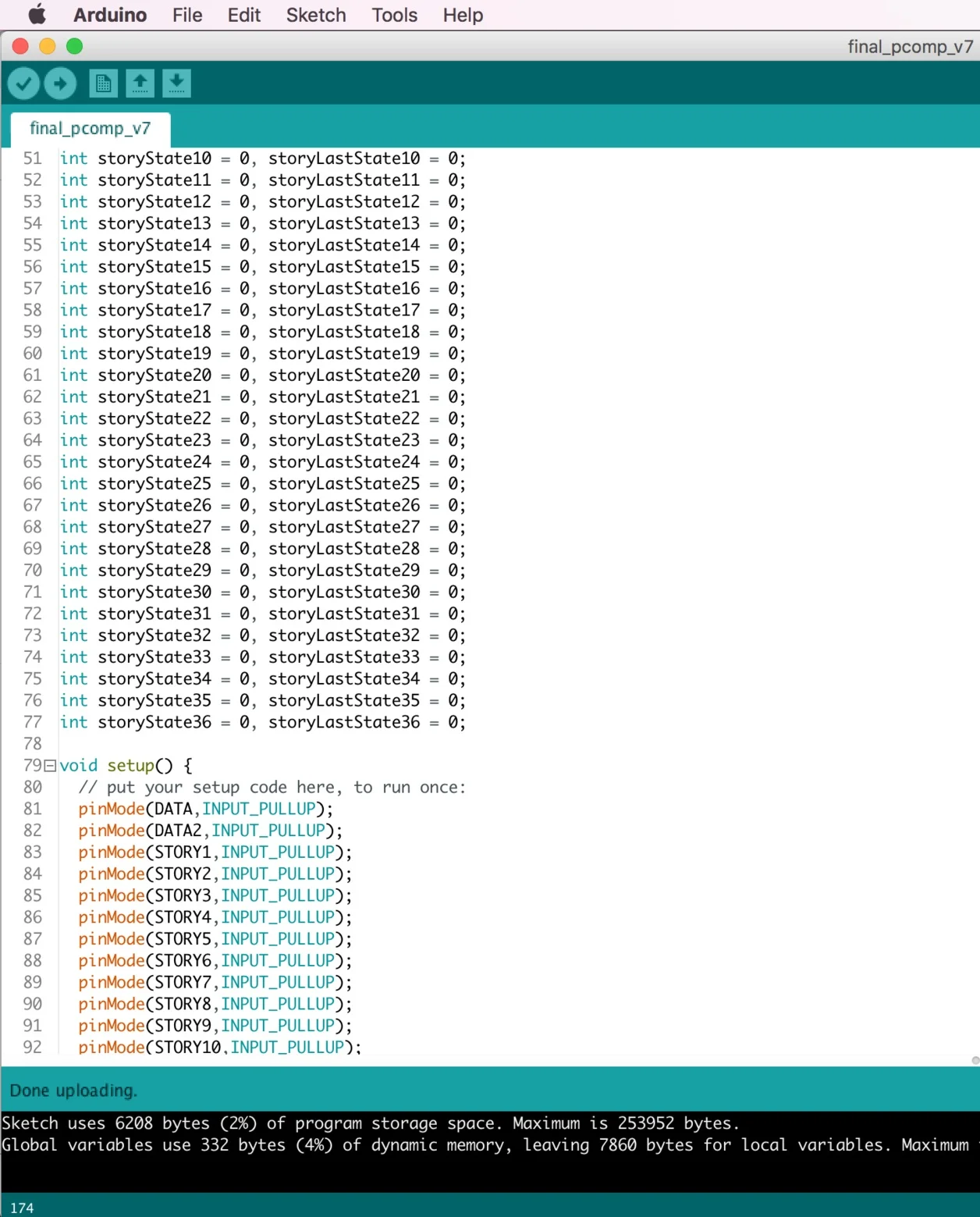980x1217 pixels.
Task: Click the Upload arrow button
Action: point(60,83)
